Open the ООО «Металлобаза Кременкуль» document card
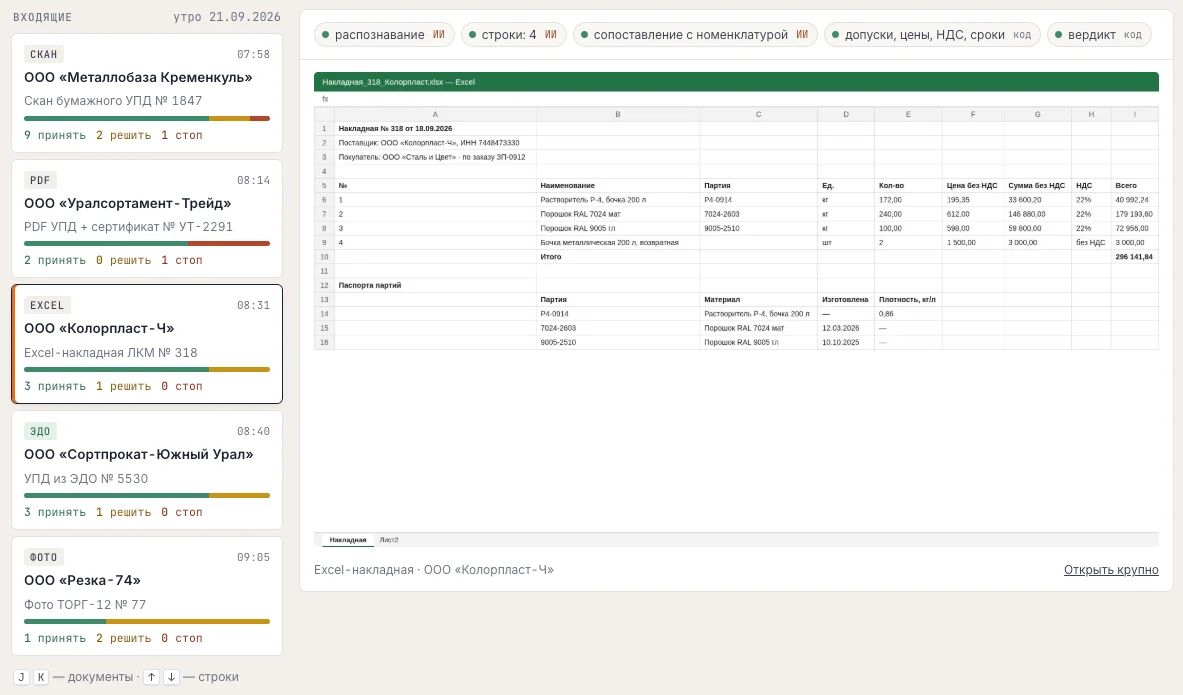 click(147, 93)
